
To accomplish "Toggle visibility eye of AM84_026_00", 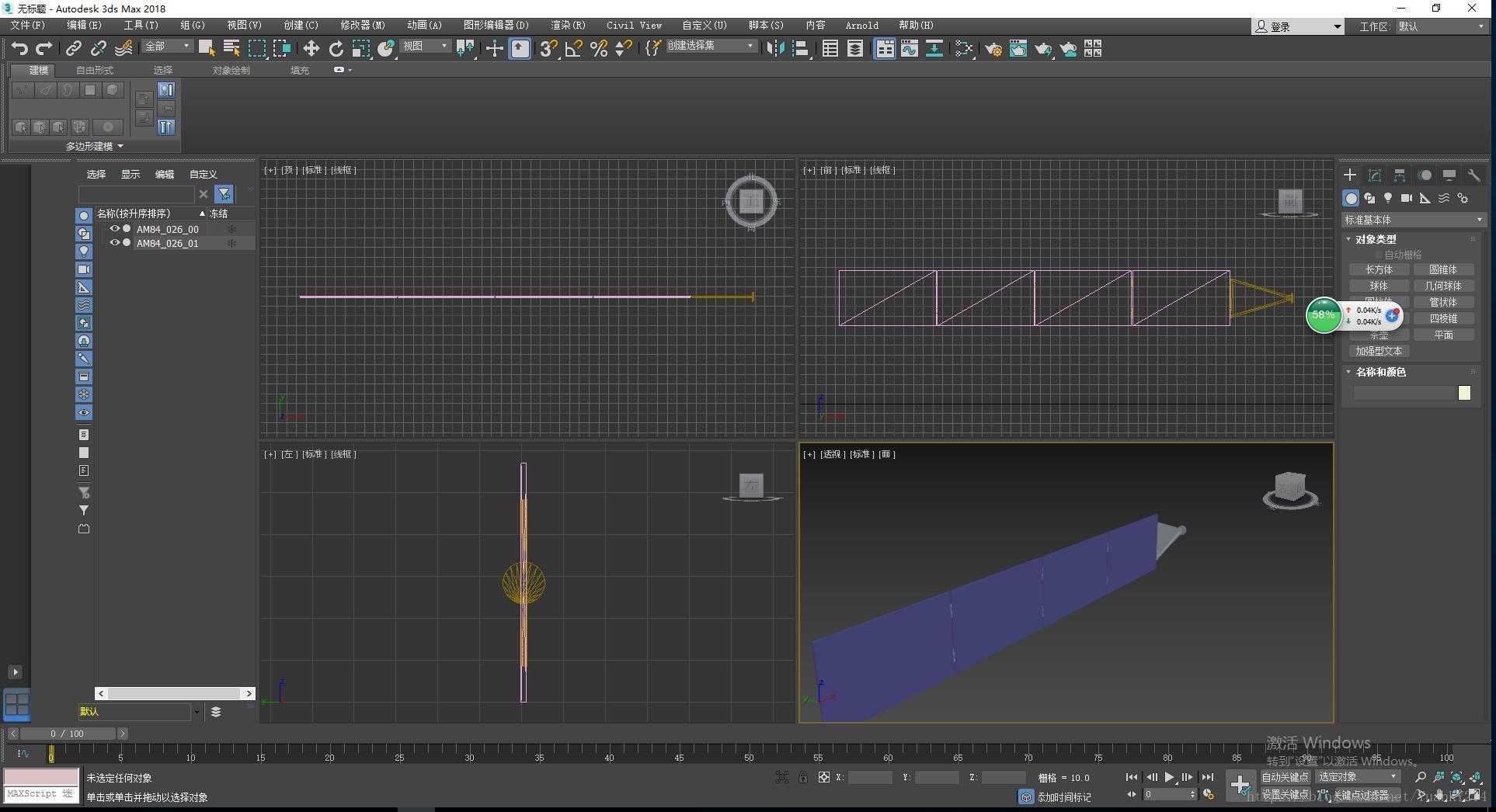I will click(115, 229).
